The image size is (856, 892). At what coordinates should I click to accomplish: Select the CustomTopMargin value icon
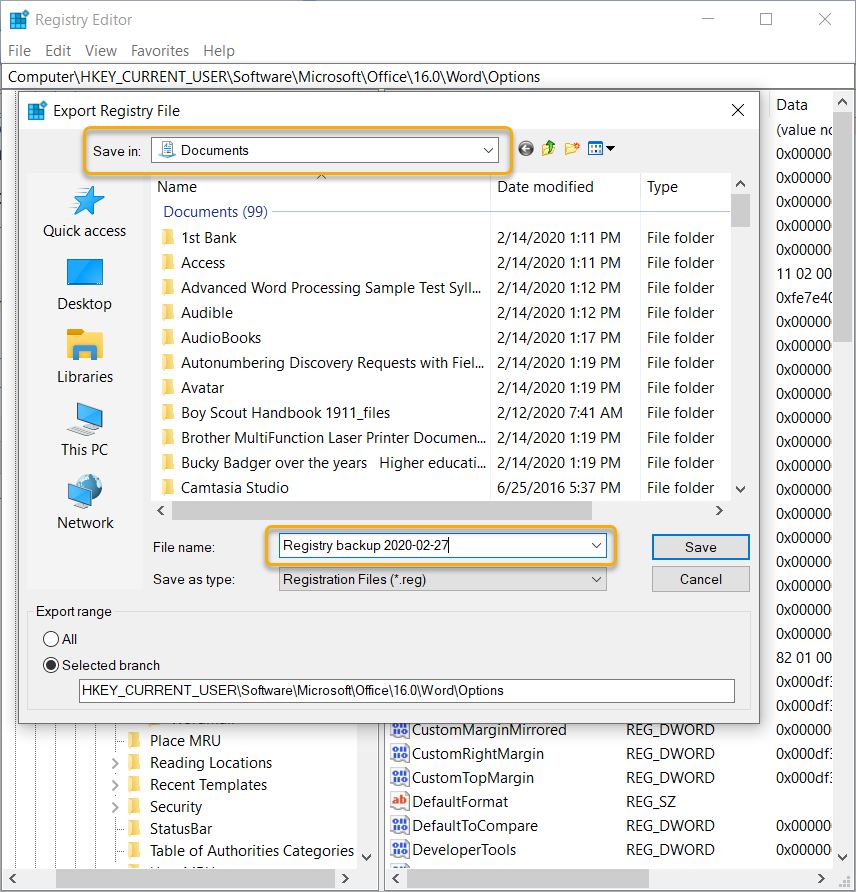click(x=399, y=777)
